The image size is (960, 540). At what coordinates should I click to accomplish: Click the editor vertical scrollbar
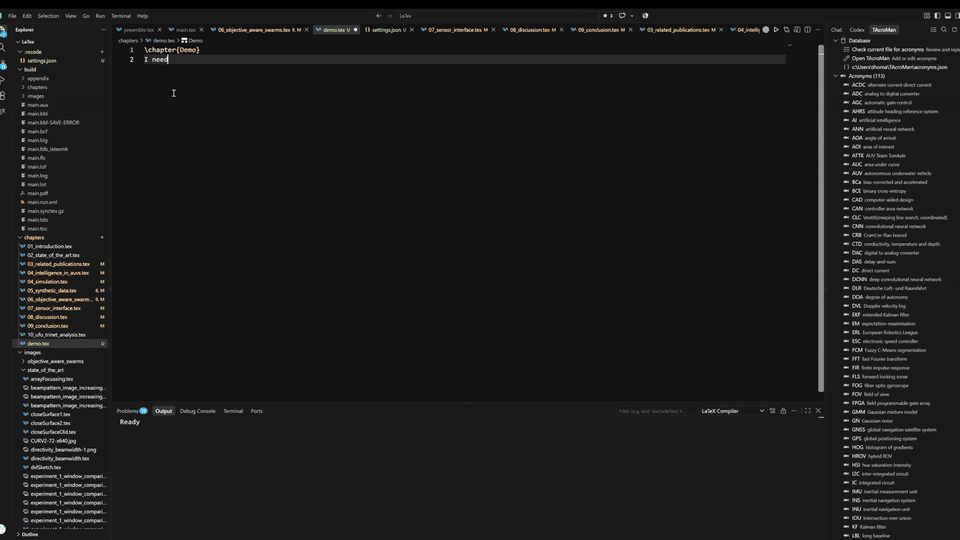(821, 219)
